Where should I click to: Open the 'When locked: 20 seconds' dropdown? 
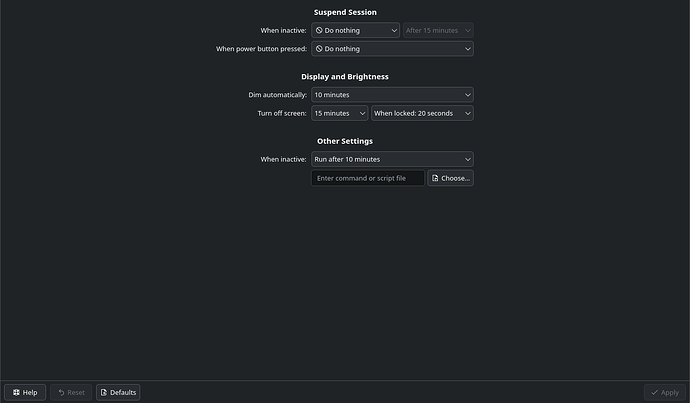click(422, 113)
